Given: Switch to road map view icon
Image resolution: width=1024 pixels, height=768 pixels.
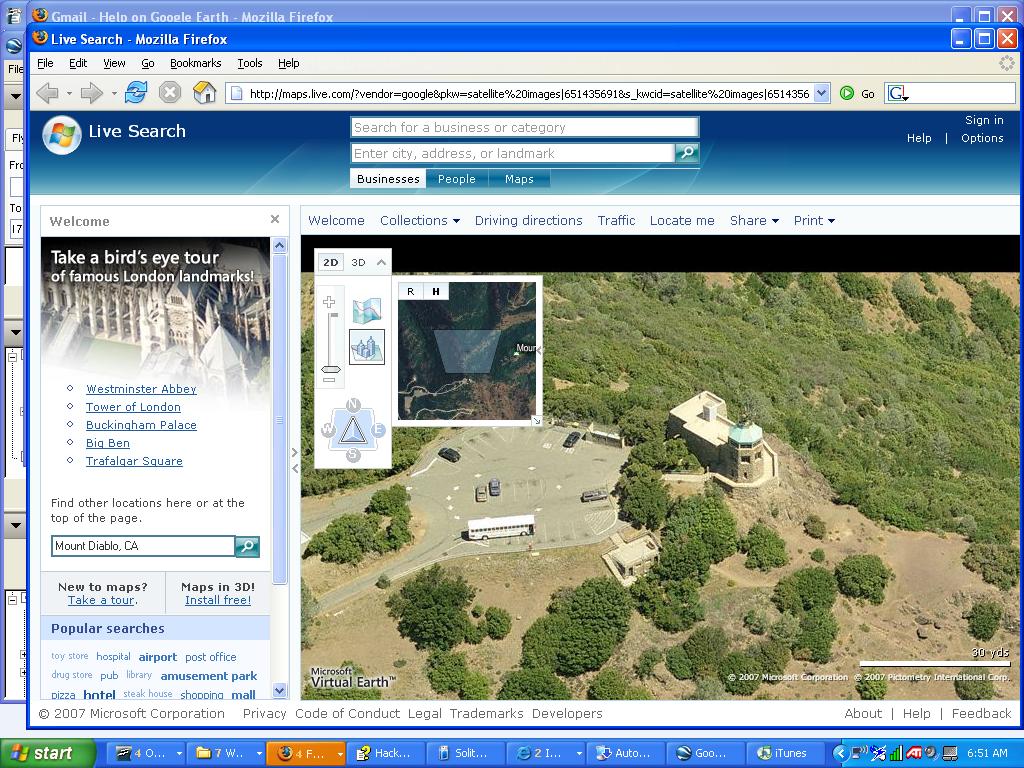Looking at the screenshot, I should coord(367,311).
